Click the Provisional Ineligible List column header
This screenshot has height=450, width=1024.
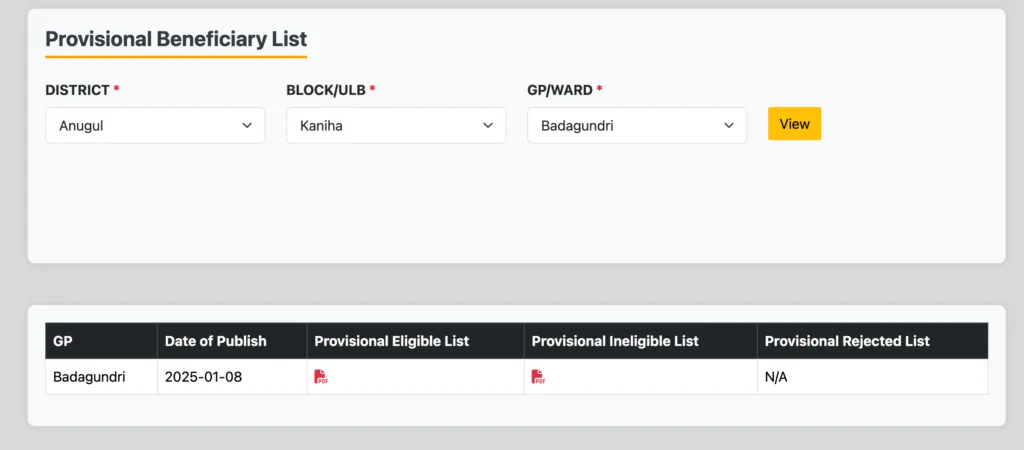point(615,341)
